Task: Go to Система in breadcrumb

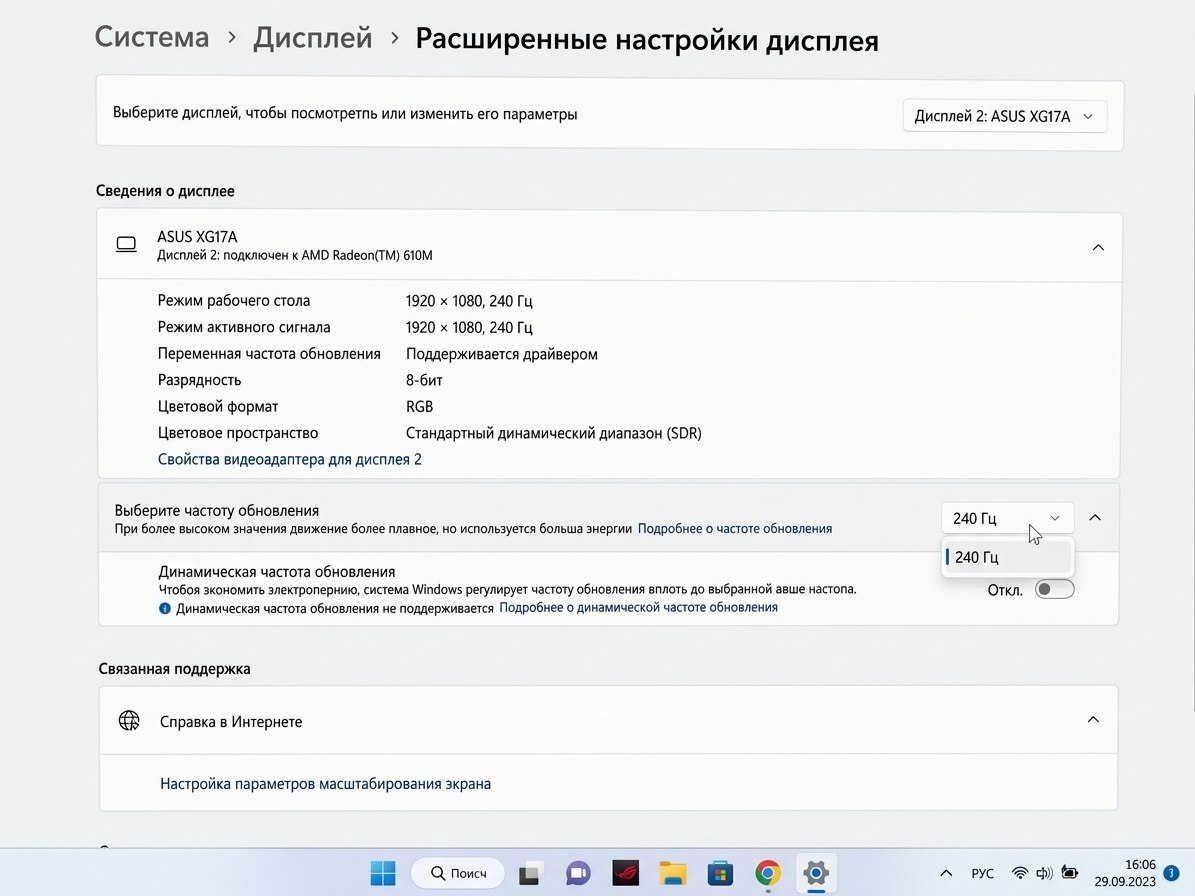Action: tap(152, 37)
